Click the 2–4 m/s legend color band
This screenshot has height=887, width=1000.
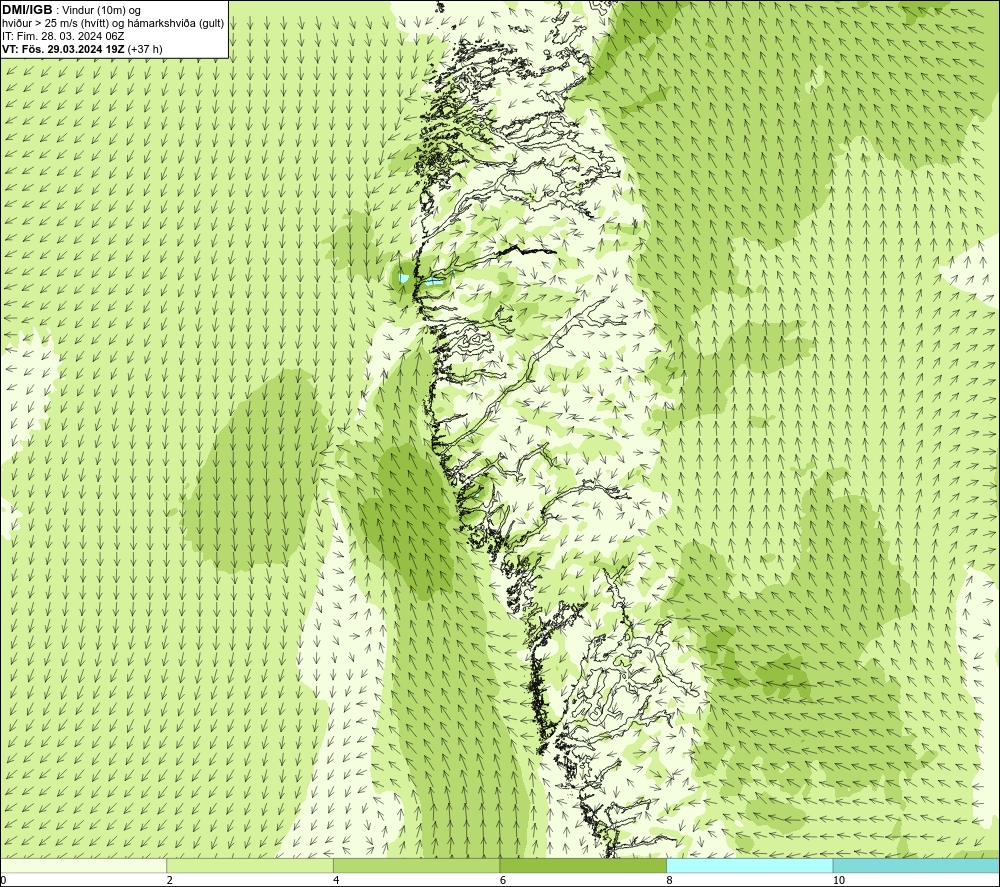[250, 865]
